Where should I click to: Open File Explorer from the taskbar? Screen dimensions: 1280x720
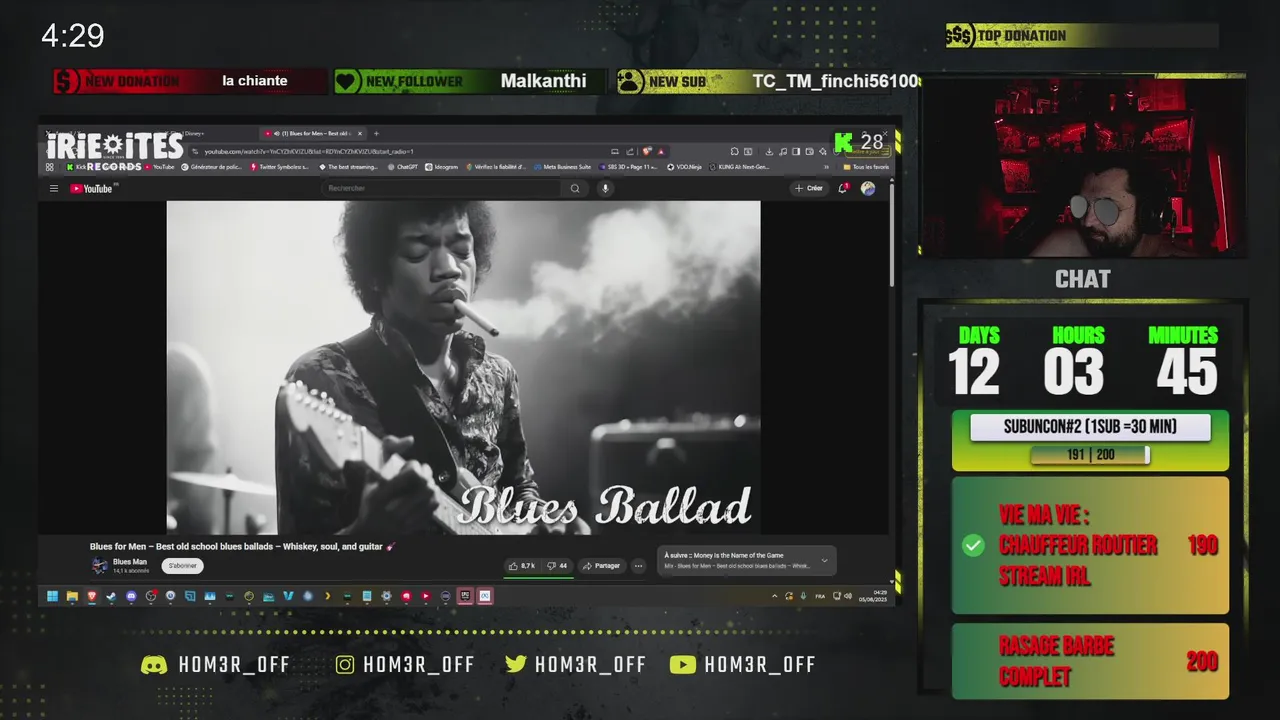pyautogui.click(x=72, y=596)
